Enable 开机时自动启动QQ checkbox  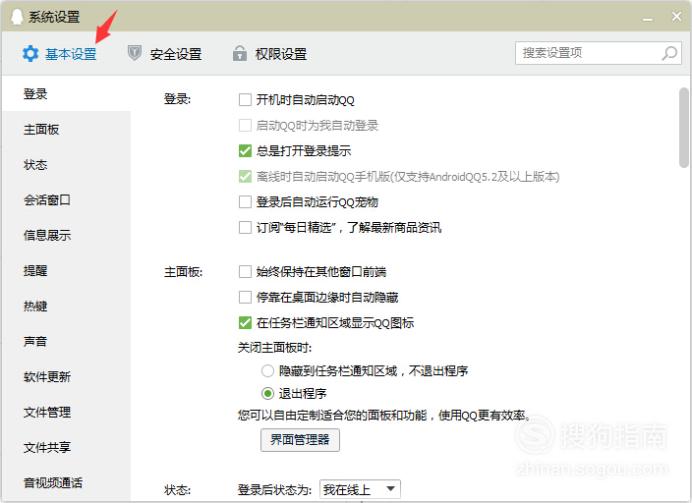pyautogui.click(x=245, y=100)
